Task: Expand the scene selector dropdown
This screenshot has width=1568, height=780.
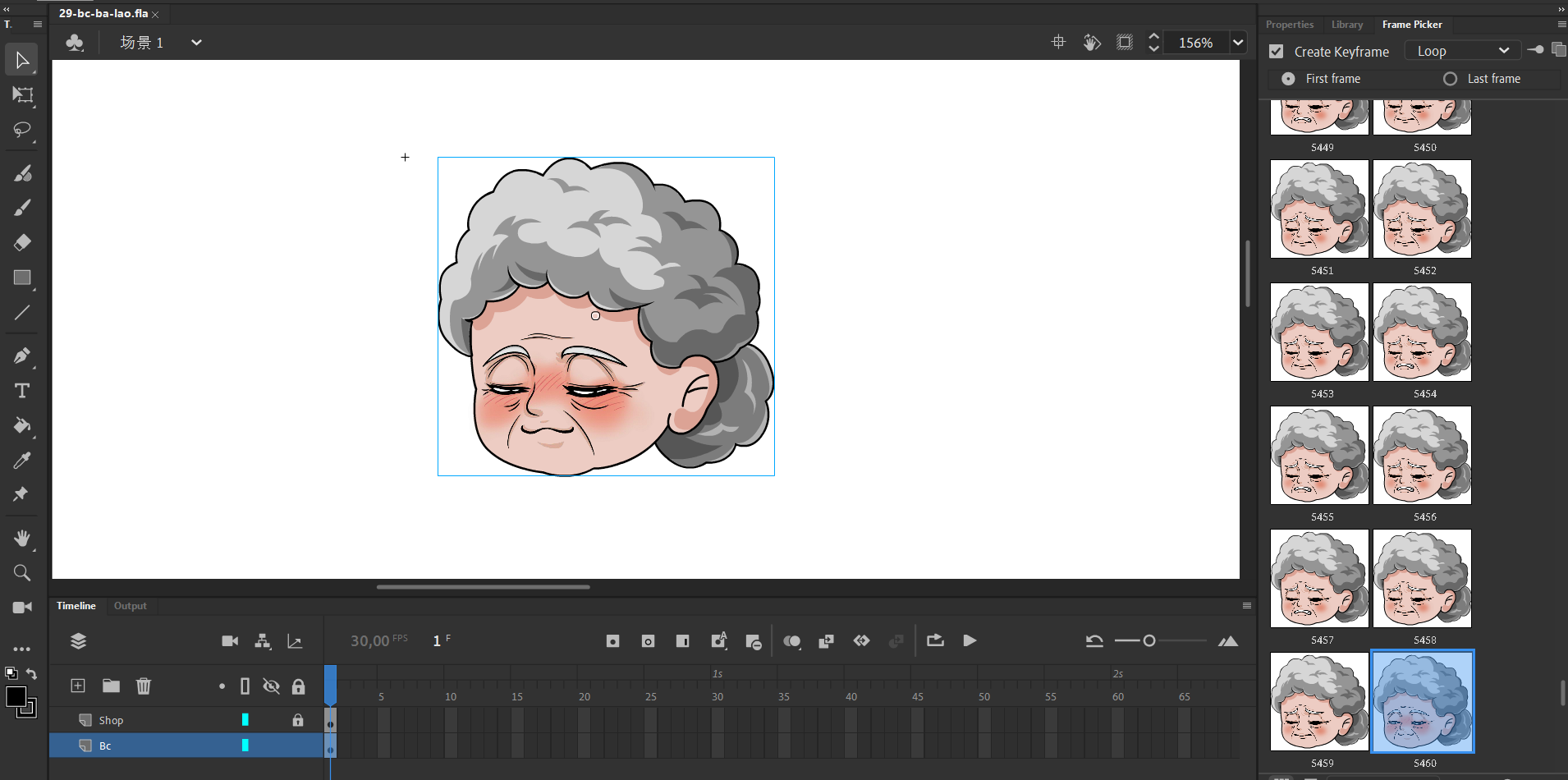Action: pyautogui.click(x=196, y=43)
